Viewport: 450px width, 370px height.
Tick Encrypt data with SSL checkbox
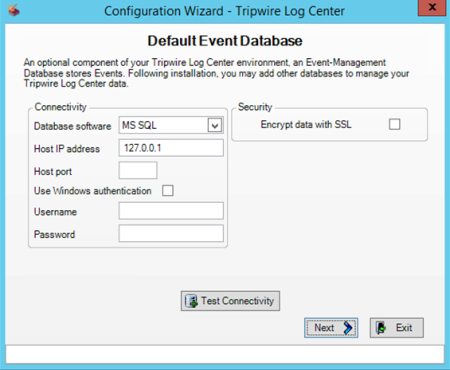[394, 124]
